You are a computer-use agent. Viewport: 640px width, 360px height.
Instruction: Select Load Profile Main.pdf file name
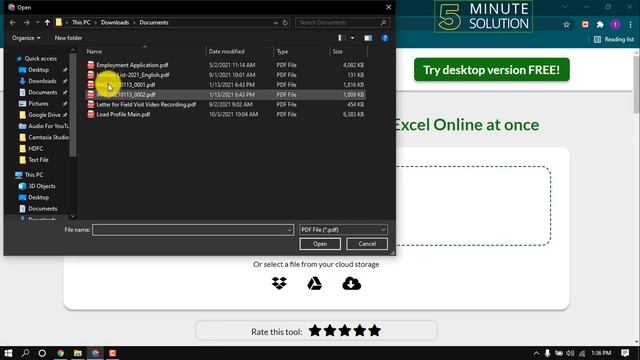point(123,114)
